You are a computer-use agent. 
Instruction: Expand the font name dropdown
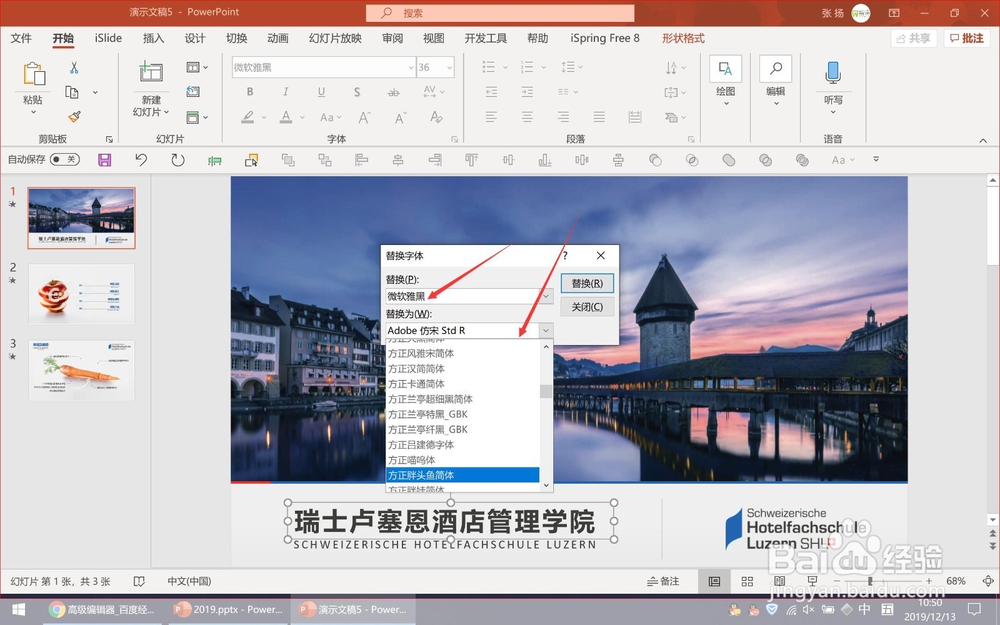click(411, 68)
